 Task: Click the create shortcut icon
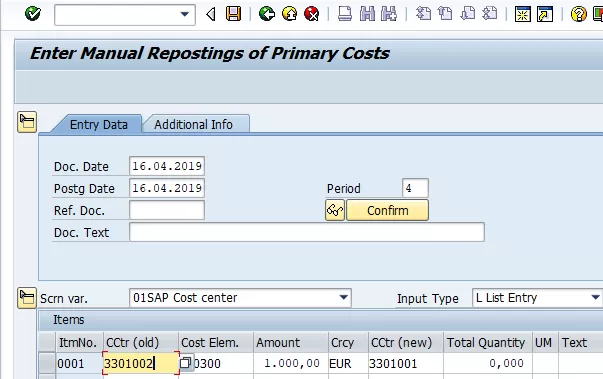545,14
